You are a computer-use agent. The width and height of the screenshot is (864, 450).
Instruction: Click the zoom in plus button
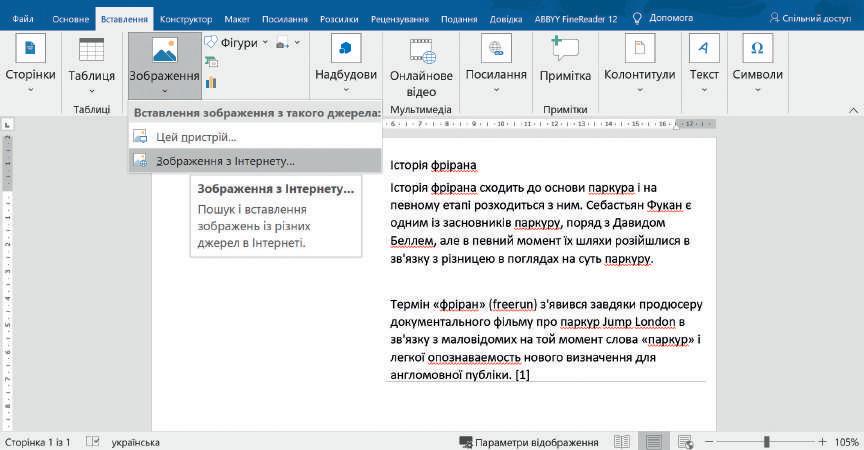pos(822,442)
